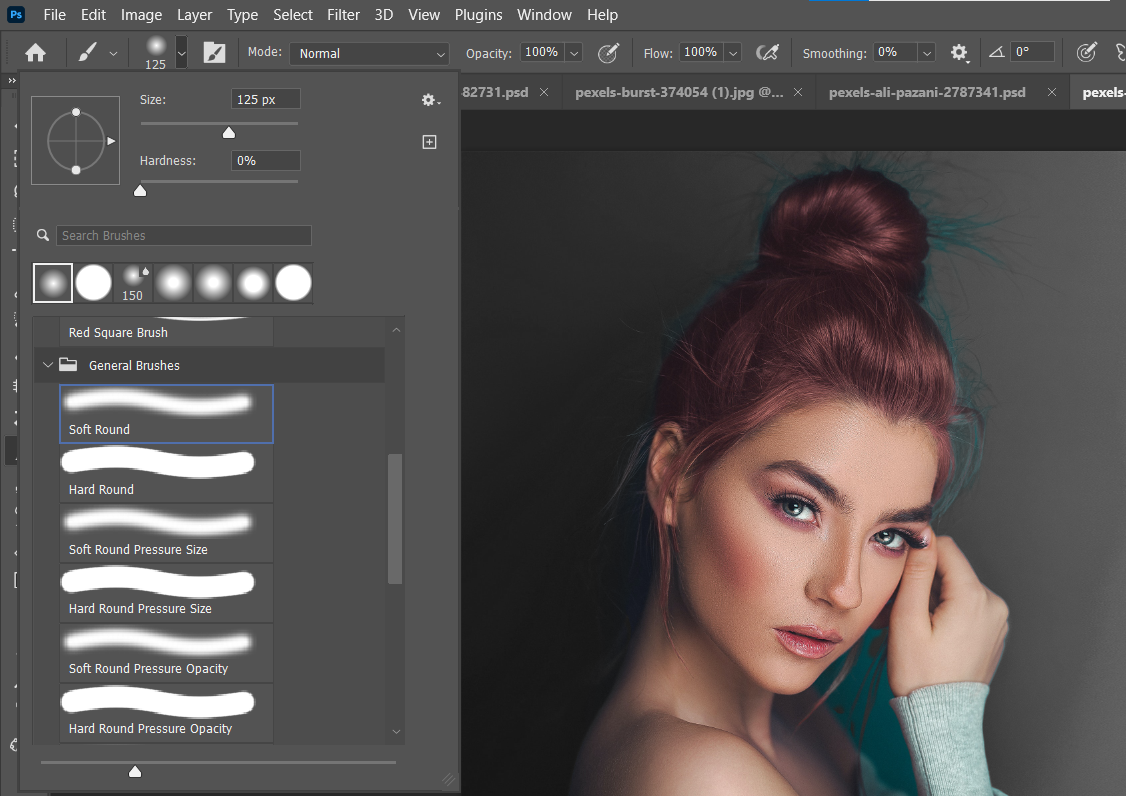Choose Soft Round Pressure Opacity brush
The height and width of the screenshot is (796, 1126).
coord(166,652)
